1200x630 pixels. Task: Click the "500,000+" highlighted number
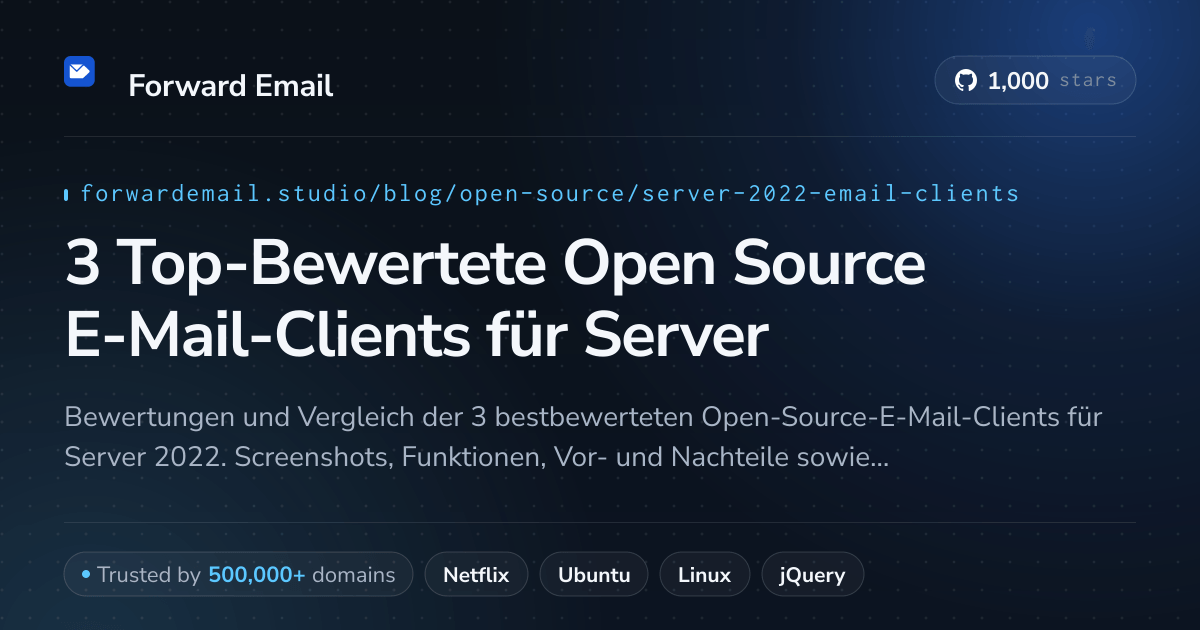point(257,575)
